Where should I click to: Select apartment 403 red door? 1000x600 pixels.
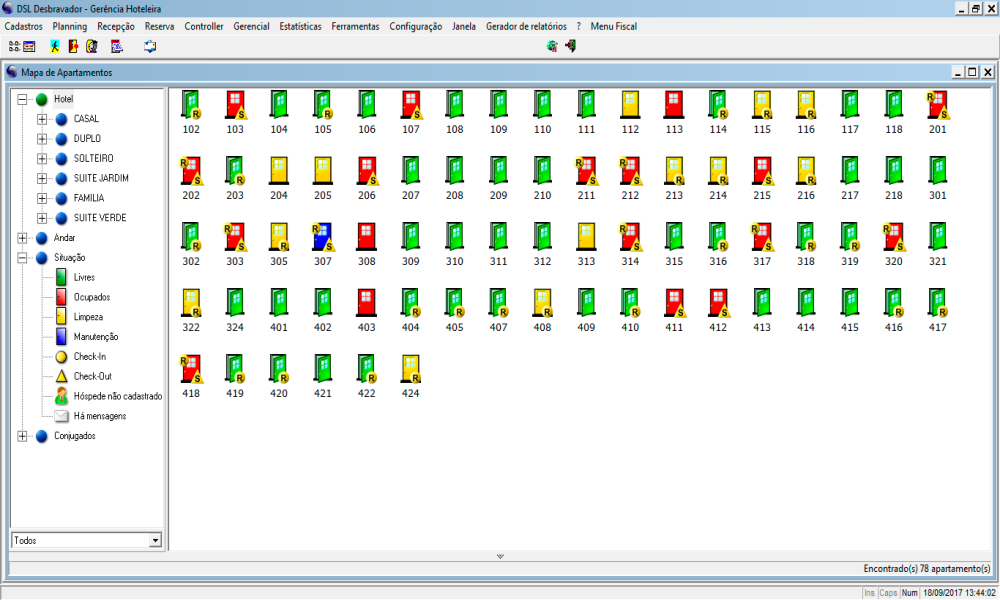point(367,303)
